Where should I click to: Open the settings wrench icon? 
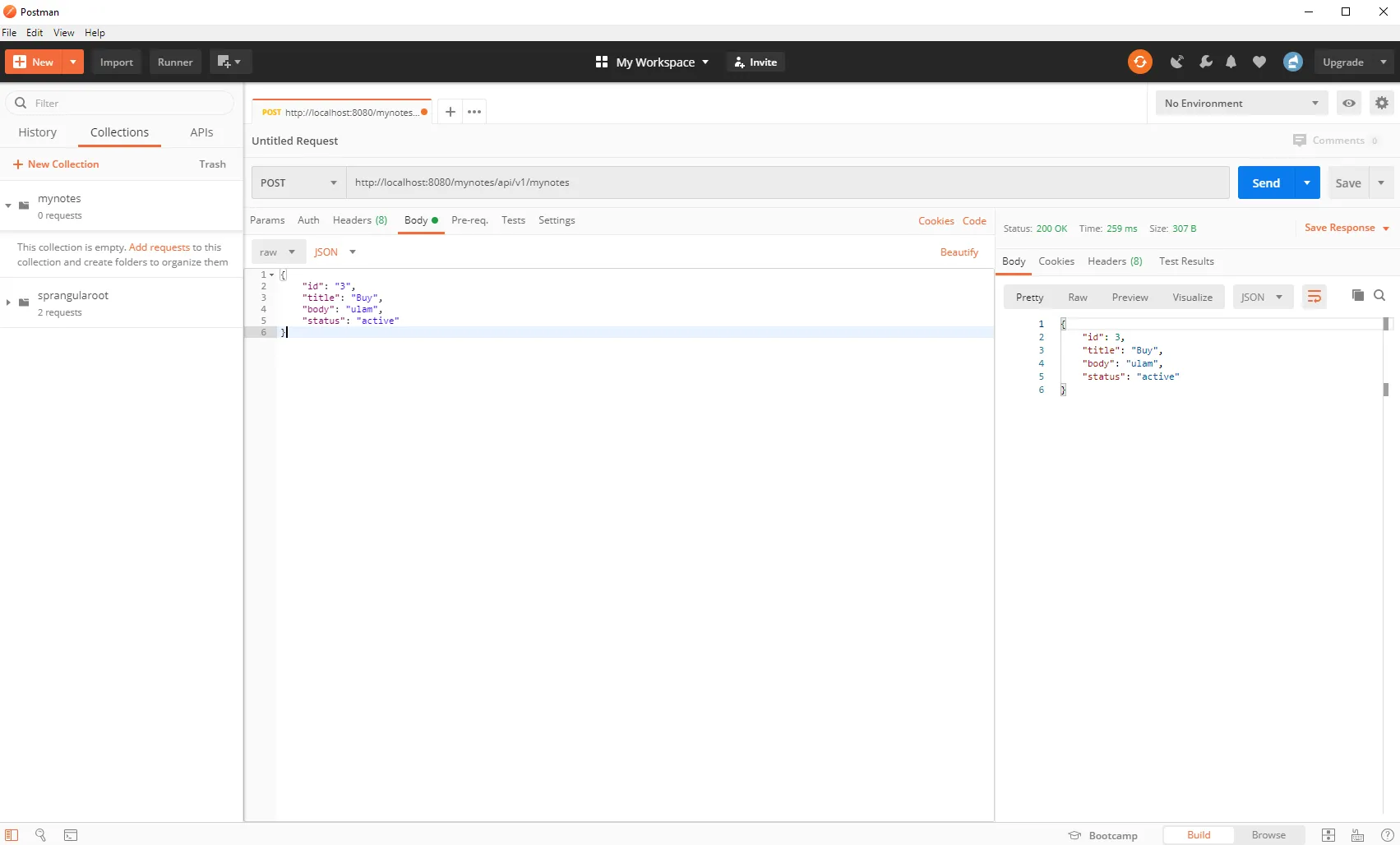coord(1205,62)
